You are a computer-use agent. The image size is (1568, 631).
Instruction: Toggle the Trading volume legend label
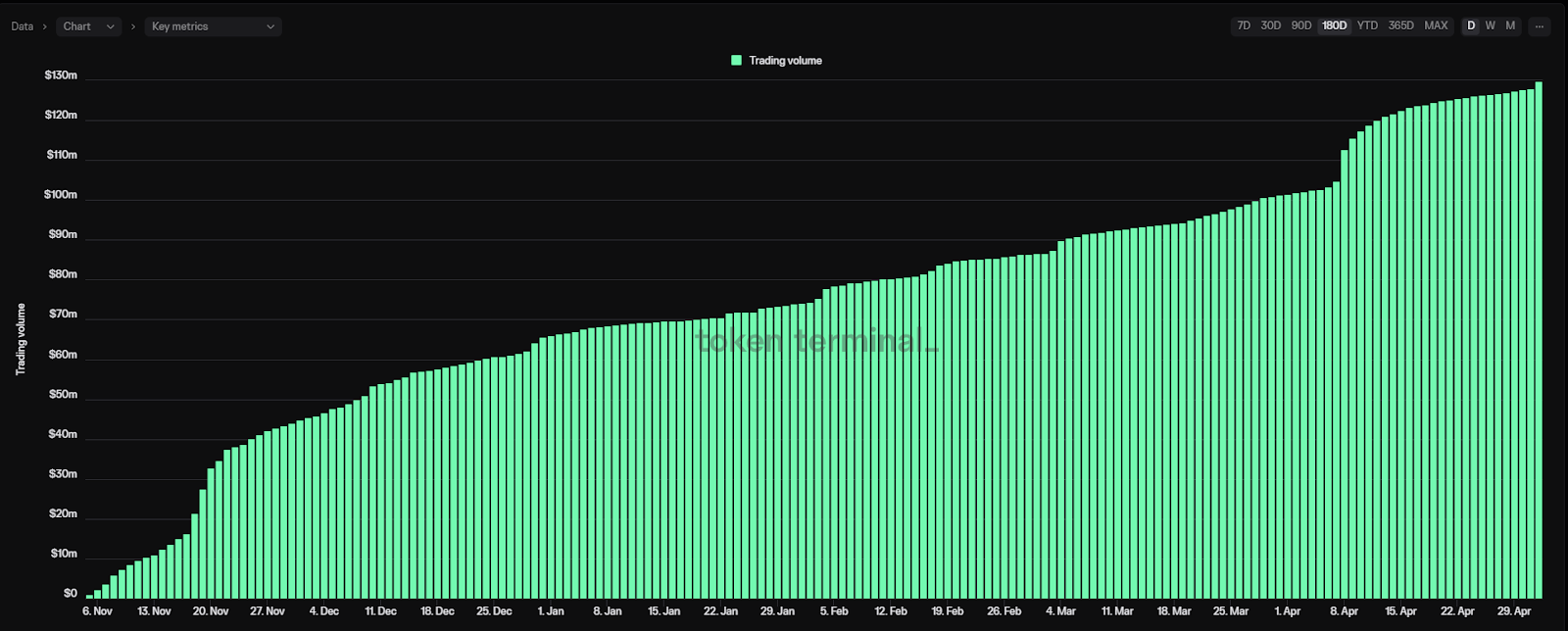point(786,61)
